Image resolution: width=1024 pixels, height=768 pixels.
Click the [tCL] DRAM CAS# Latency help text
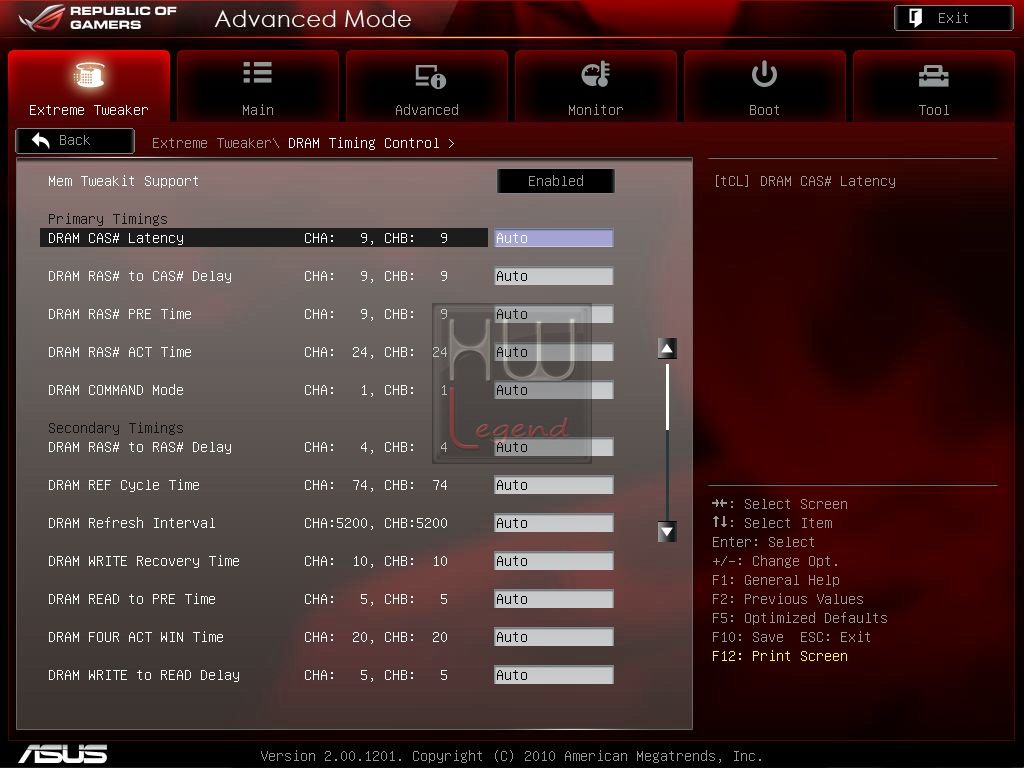(805, 181)
